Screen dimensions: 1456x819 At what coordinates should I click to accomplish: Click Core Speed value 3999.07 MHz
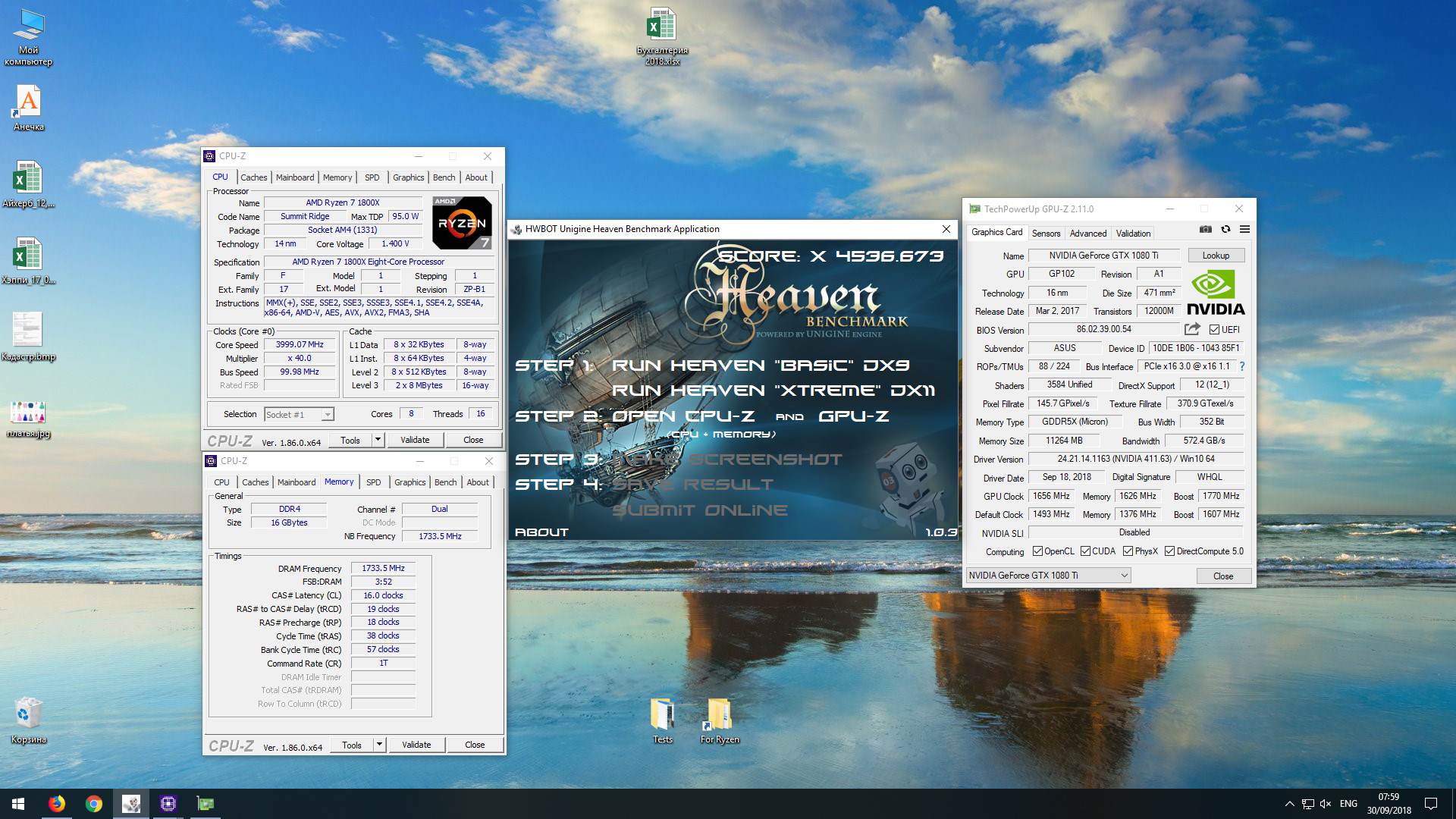click(x=300, y=345)
